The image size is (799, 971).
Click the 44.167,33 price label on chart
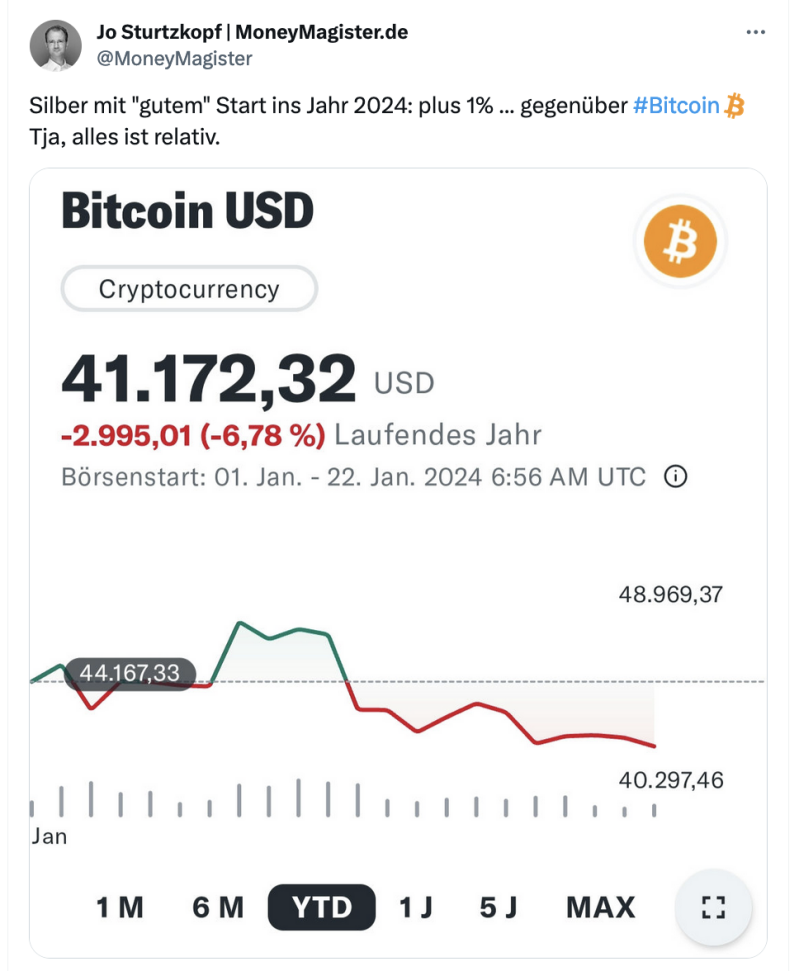[x=130, y=674]
